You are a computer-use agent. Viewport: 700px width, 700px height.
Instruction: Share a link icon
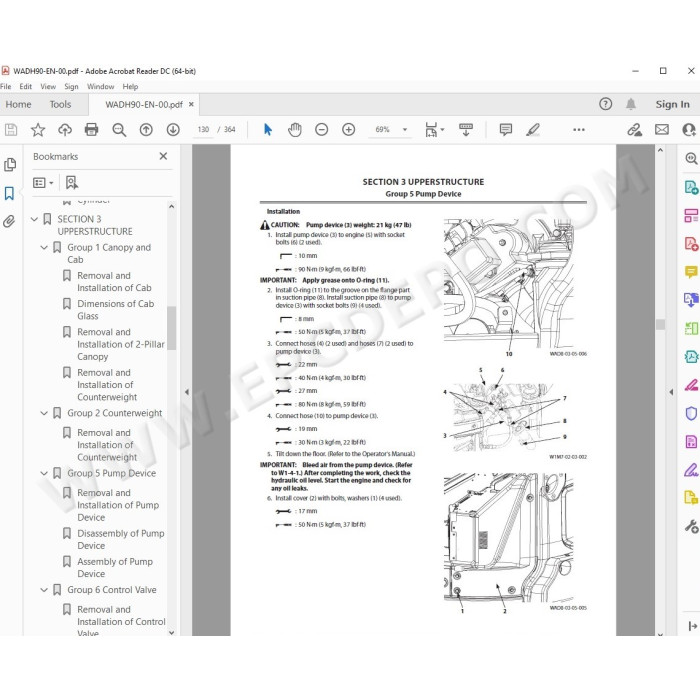(634, 130)
